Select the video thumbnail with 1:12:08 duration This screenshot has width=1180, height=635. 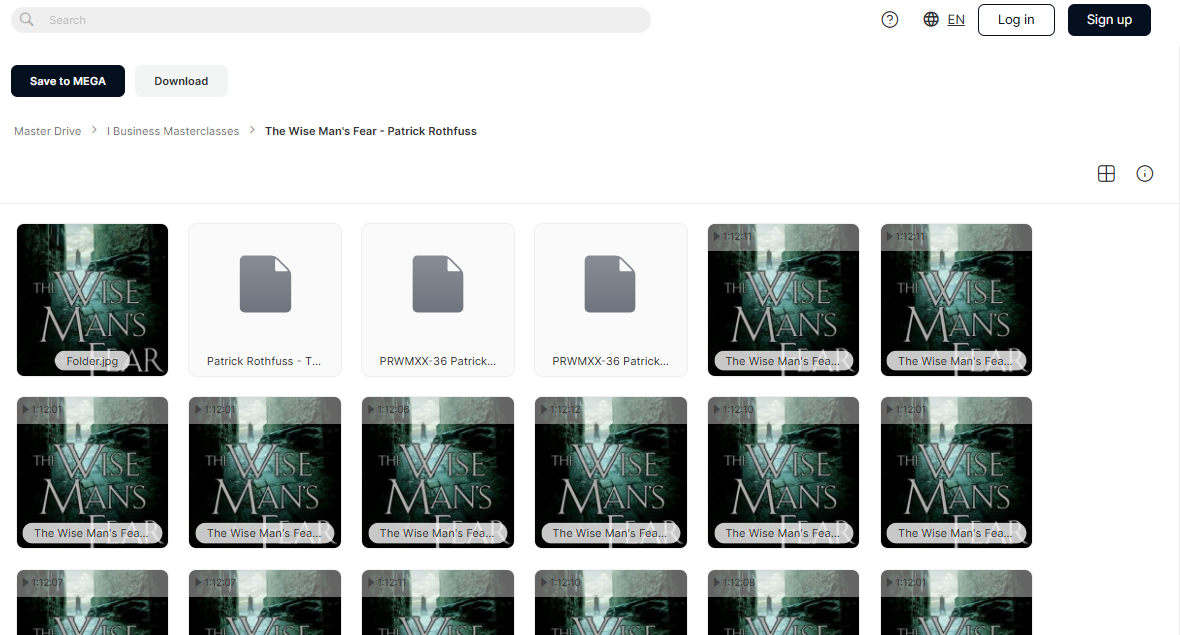click(x=783, y=602)
